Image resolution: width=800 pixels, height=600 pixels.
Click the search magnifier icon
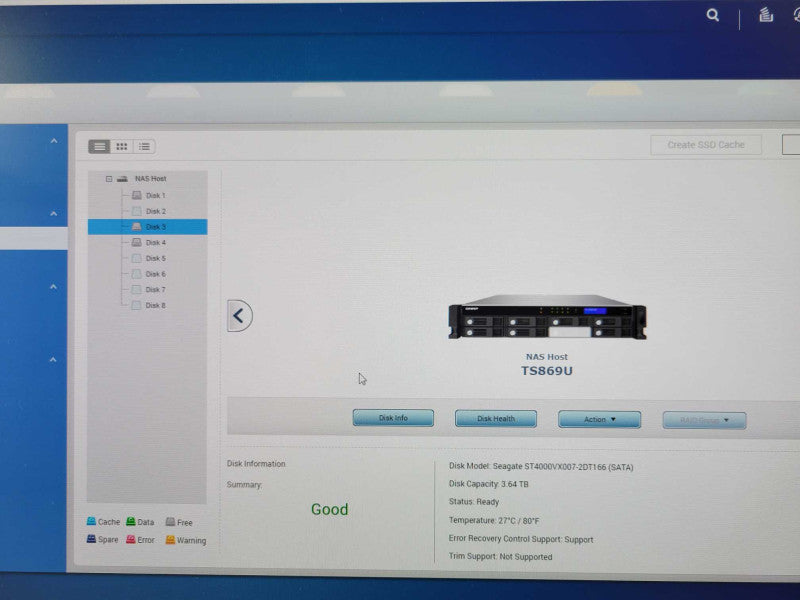tap(713, 15)
